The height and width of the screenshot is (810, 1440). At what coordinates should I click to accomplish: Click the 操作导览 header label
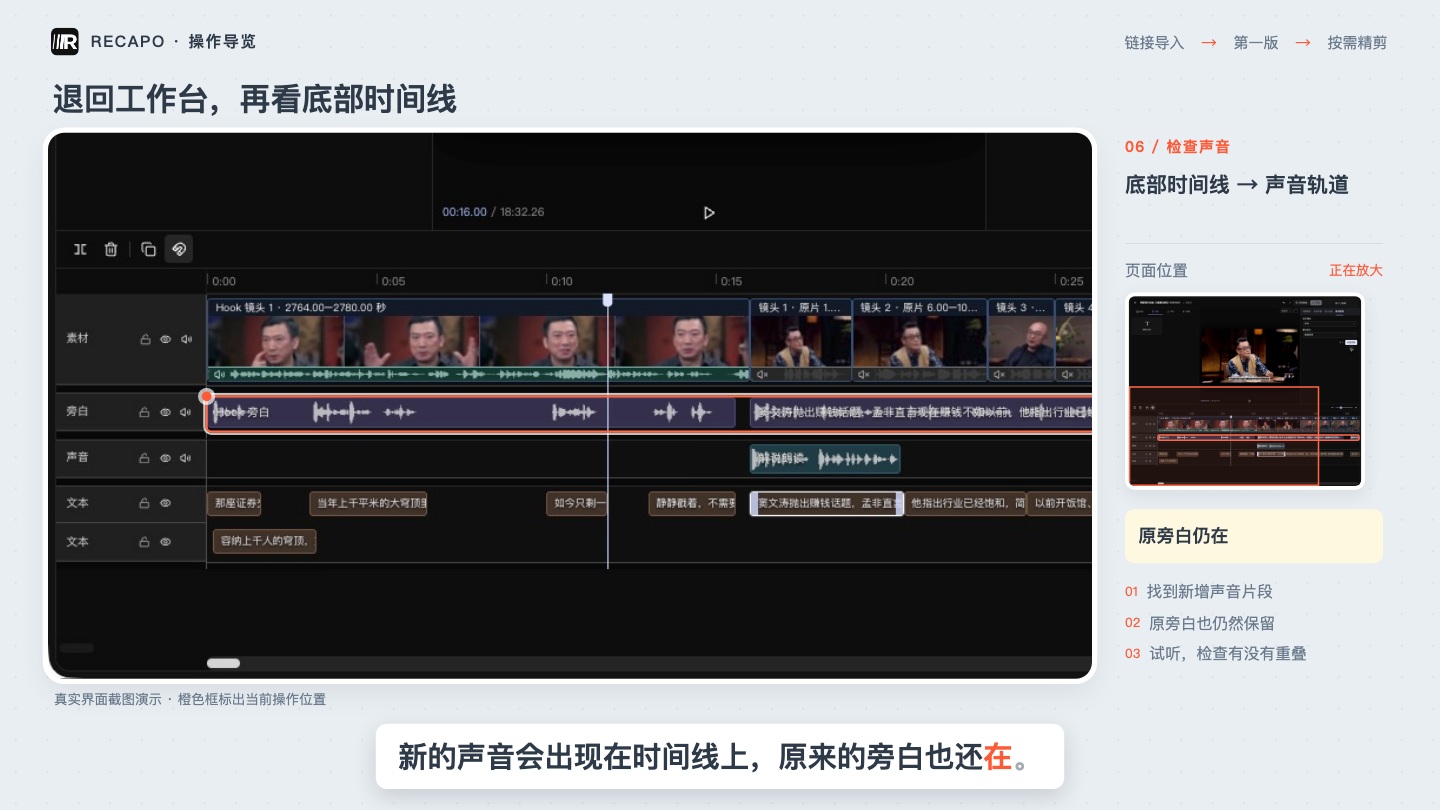pos(222,41)
